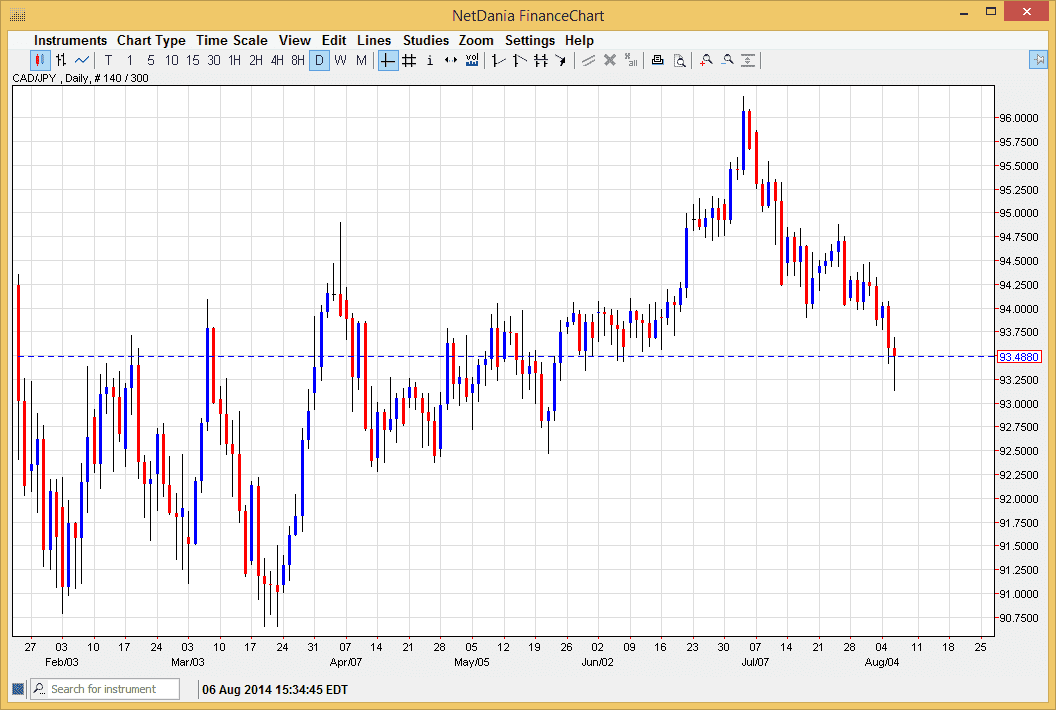
Task: Show volume using the vol icon
Action: pos(471,60)
